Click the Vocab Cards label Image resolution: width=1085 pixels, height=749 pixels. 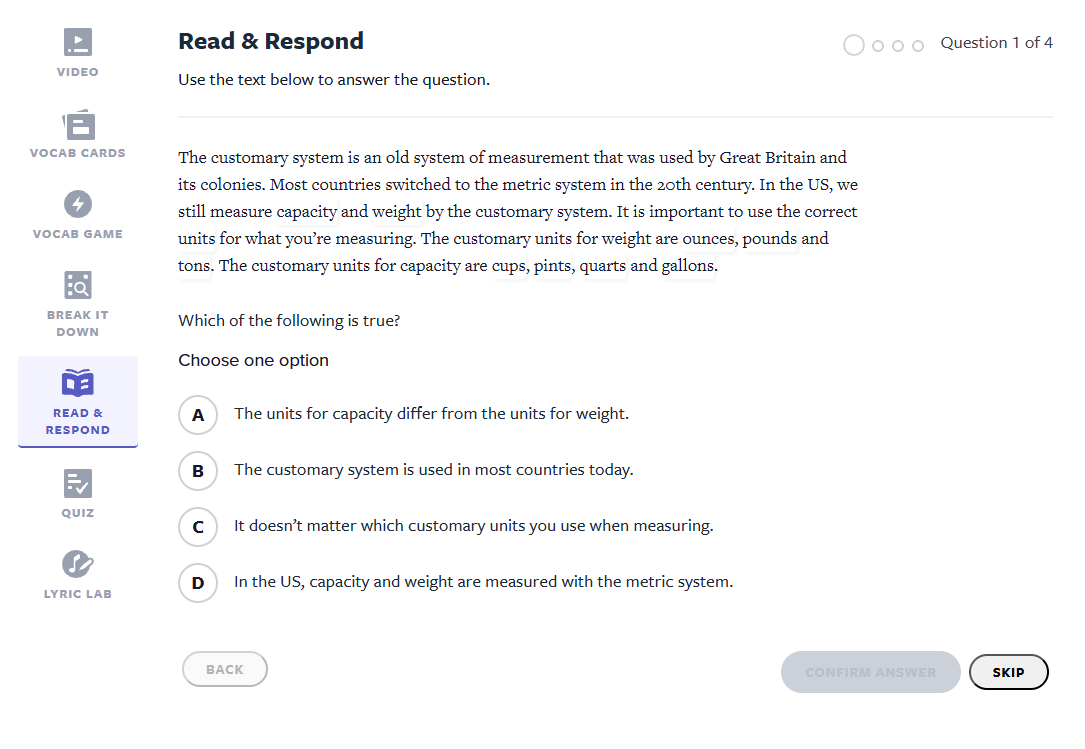[x=78, y=153]
